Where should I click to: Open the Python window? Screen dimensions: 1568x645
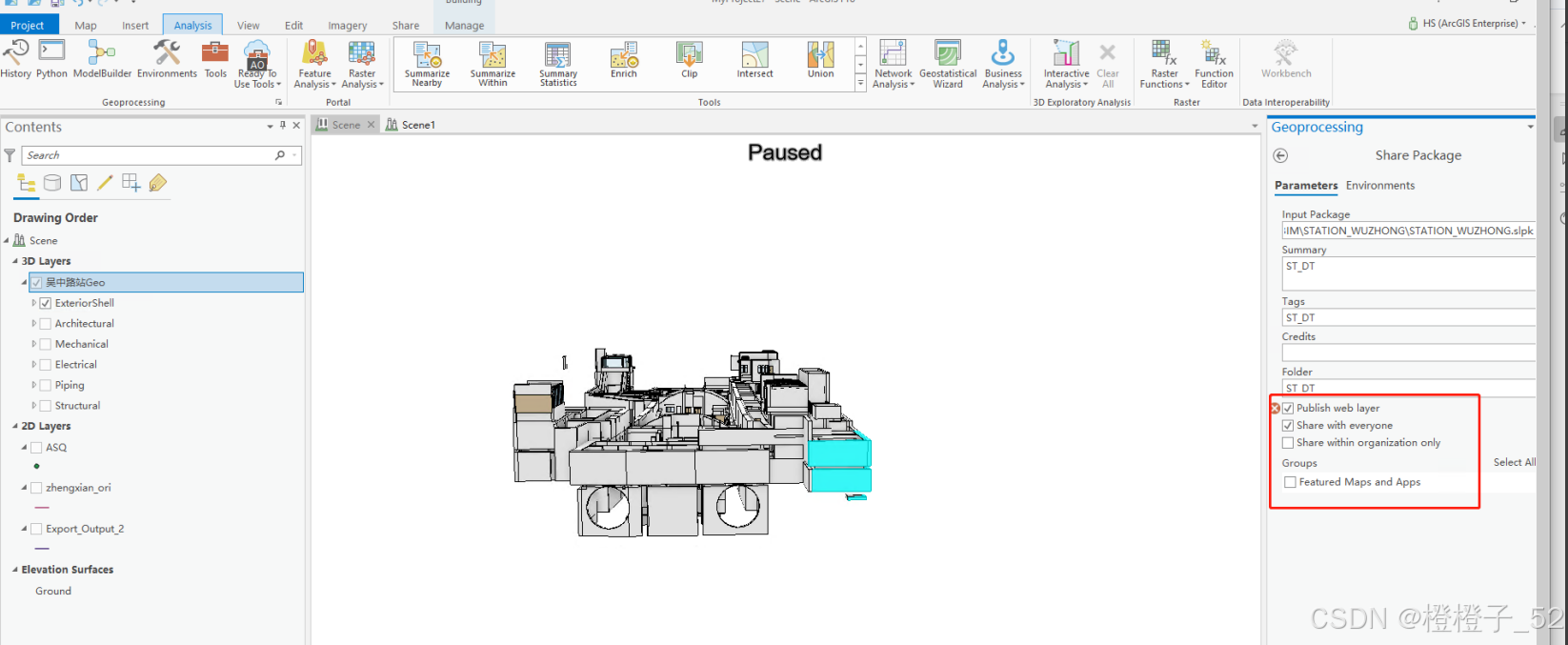51,59
